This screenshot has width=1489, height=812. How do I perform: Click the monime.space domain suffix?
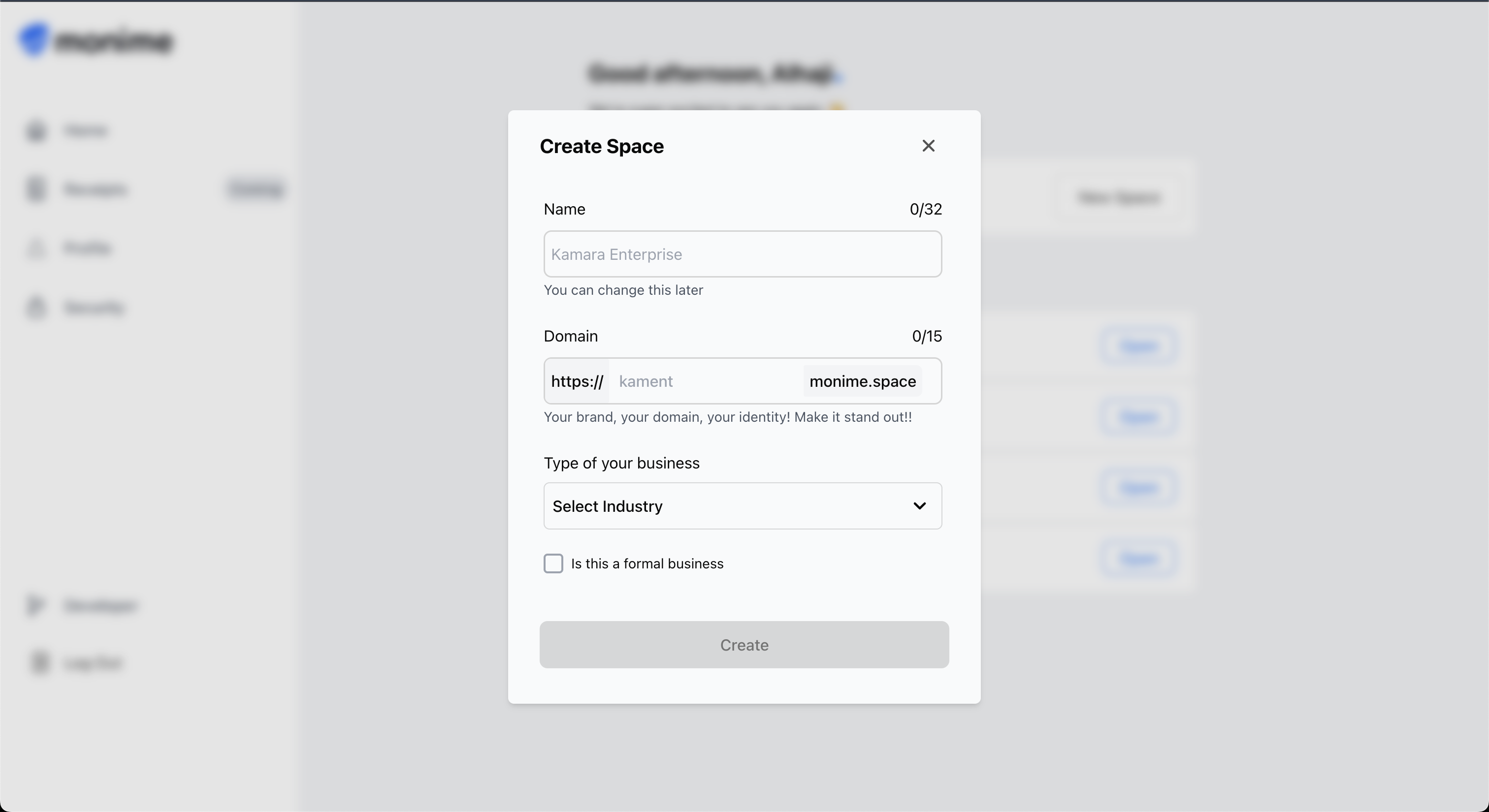tap(862, 381)
